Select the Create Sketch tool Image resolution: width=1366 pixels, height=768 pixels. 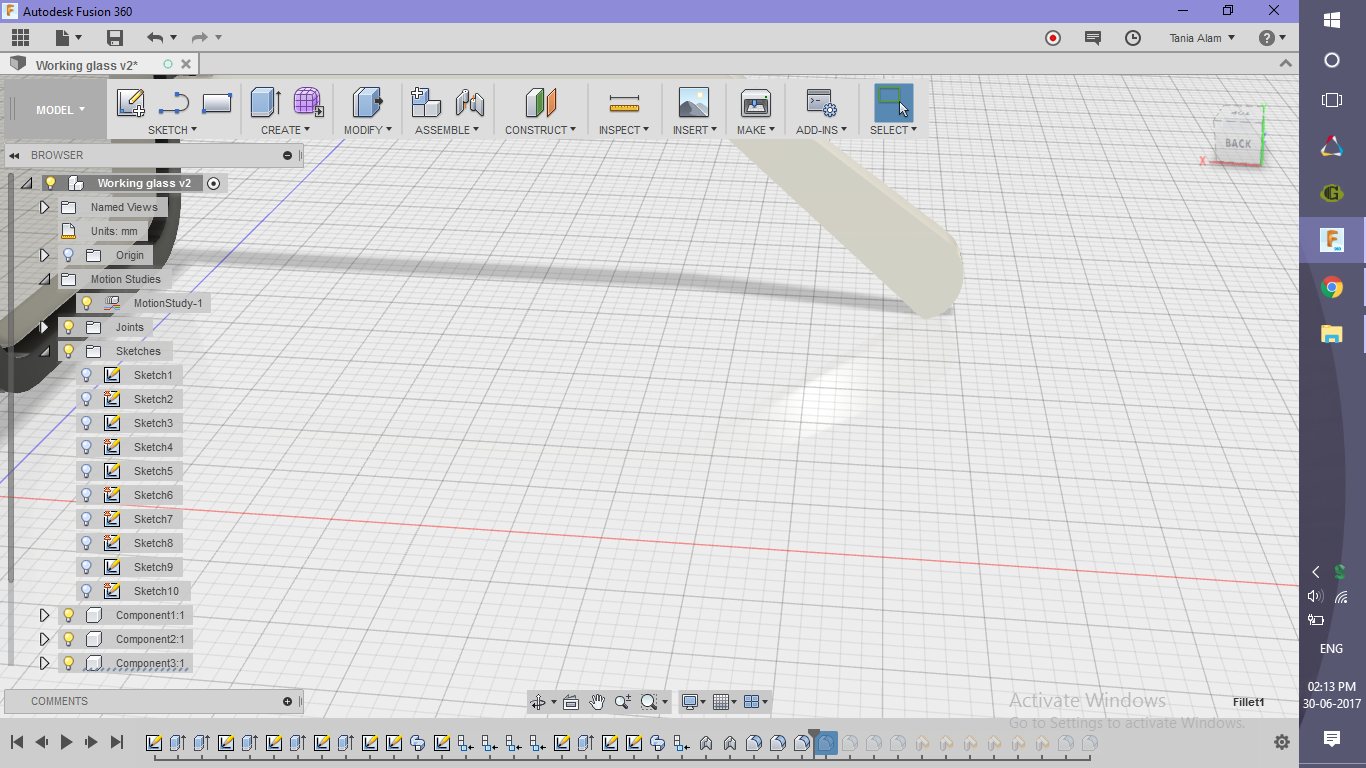coord(131,103)
